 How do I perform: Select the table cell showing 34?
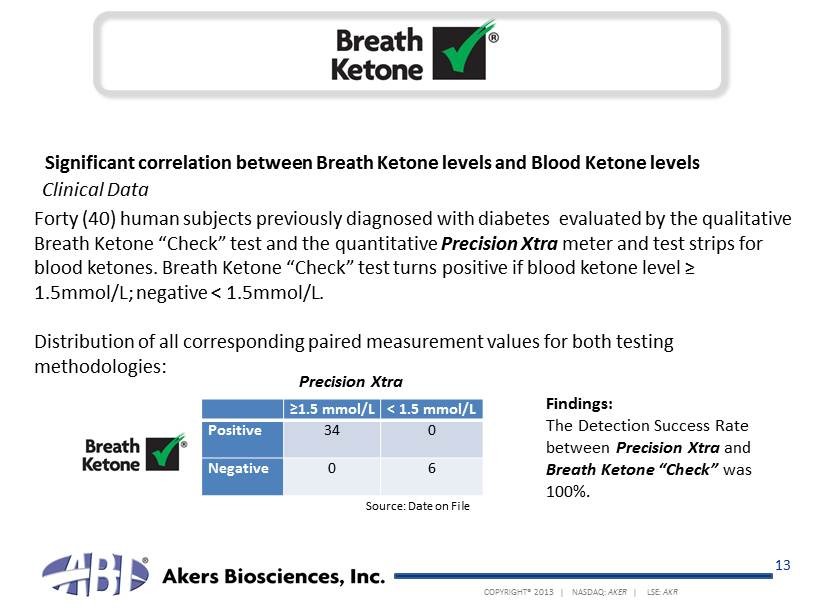[331, 431]
